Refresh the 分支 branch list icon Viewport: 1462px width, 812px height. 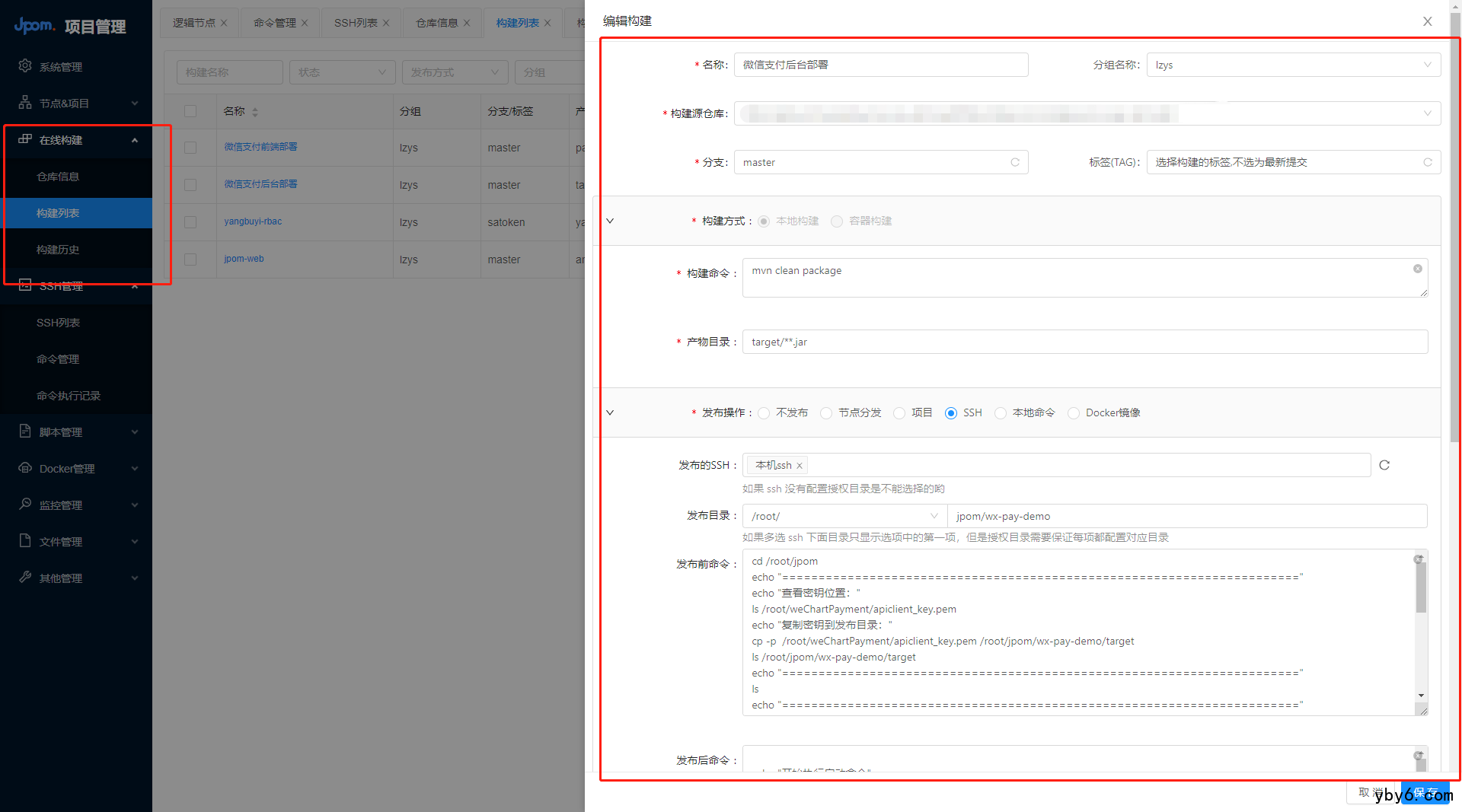[1014, 162]
